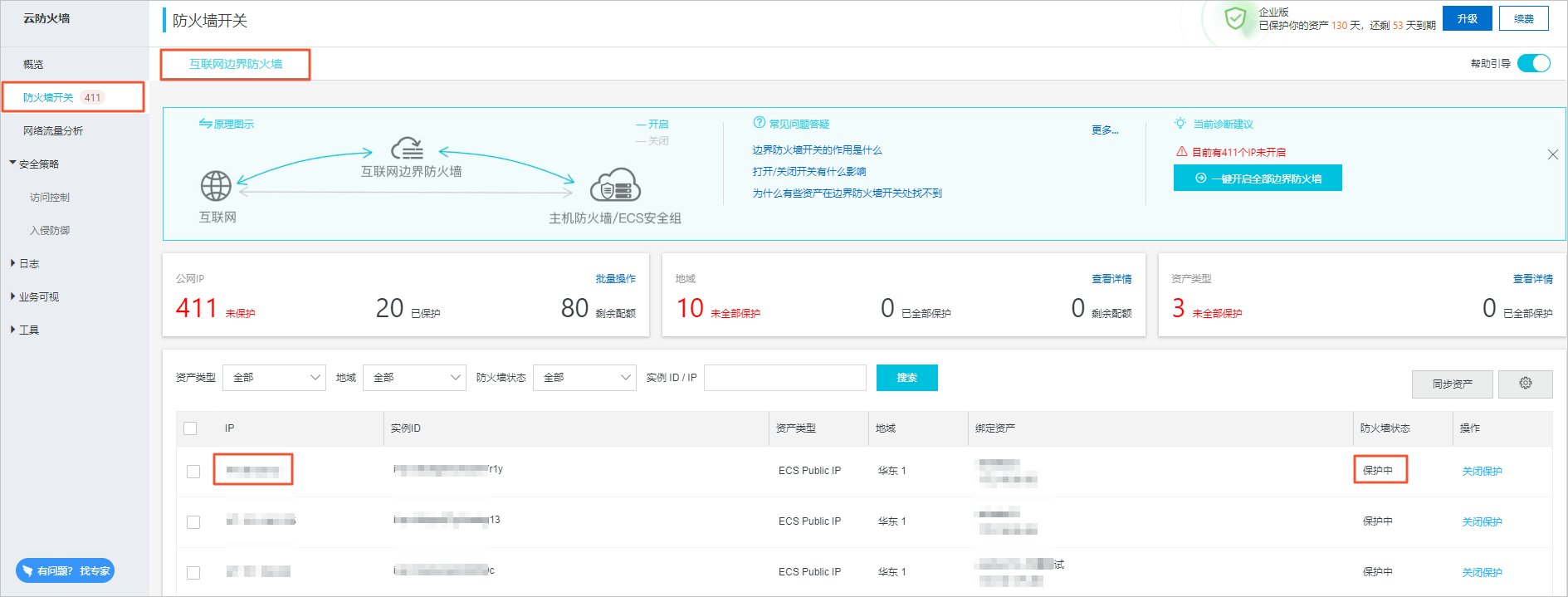This screenshot has width=1568, height=597.
Task: Click the 续费 renew button
Action: coord(1524,18)
